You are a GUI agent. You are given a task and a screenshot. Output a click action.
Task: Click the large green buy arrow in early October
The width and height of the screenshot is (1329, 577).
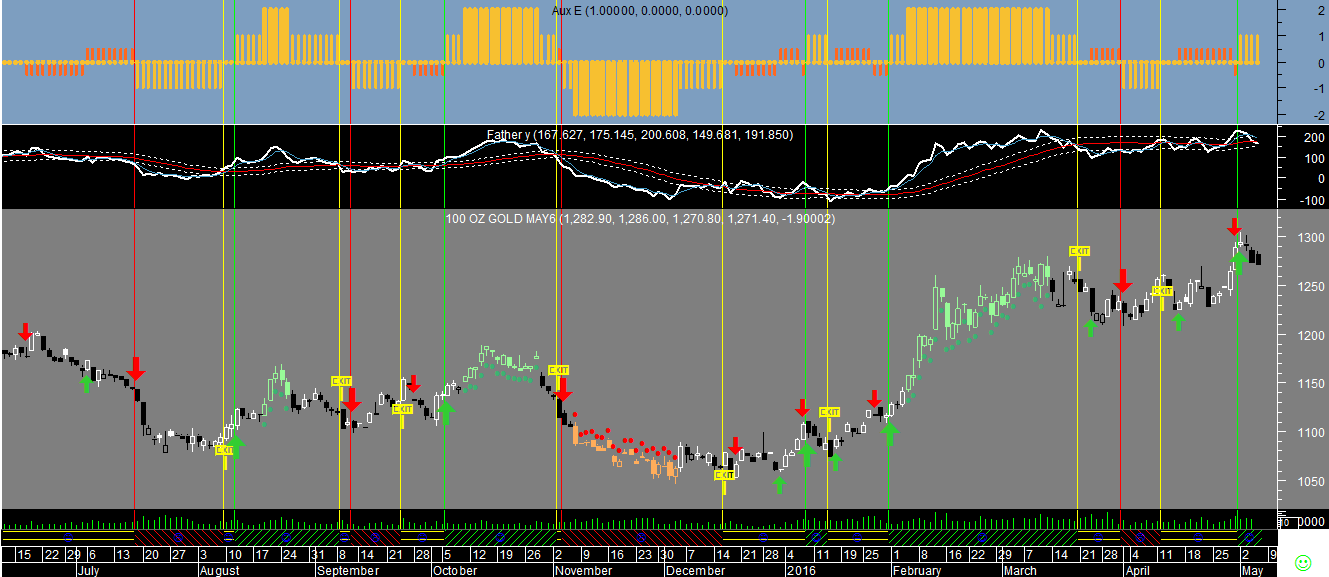(446, 411)
